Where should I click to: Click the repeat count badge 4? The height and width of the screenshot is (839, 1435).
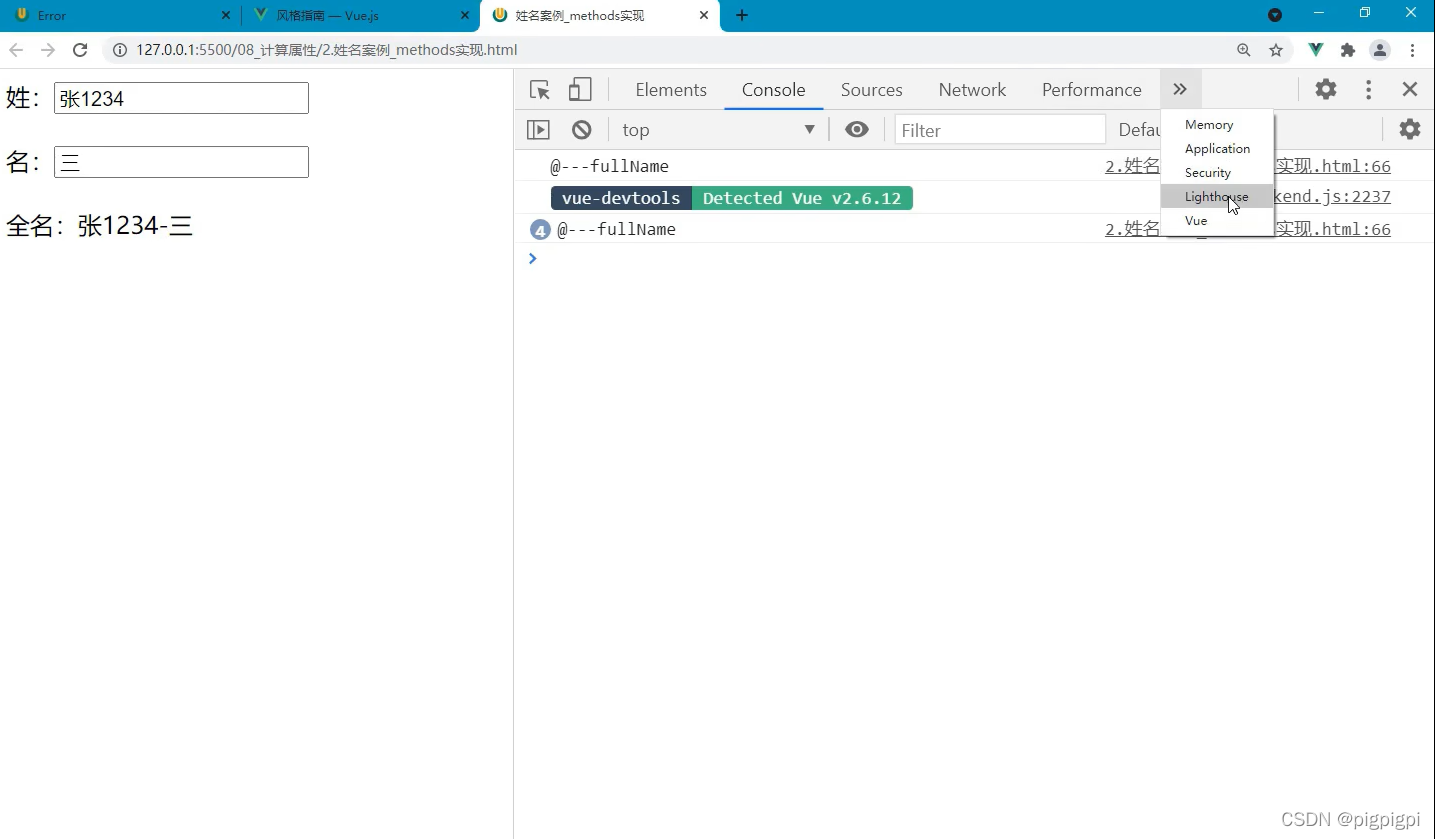click(x=540, y=230)
